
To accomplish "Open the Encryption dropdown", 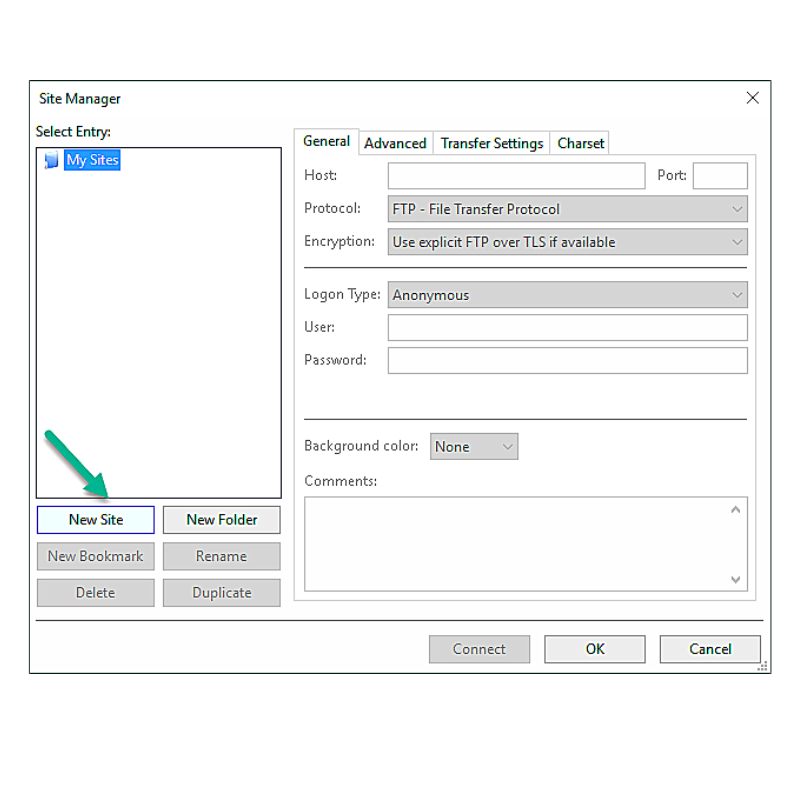I will tap(737, 242).
